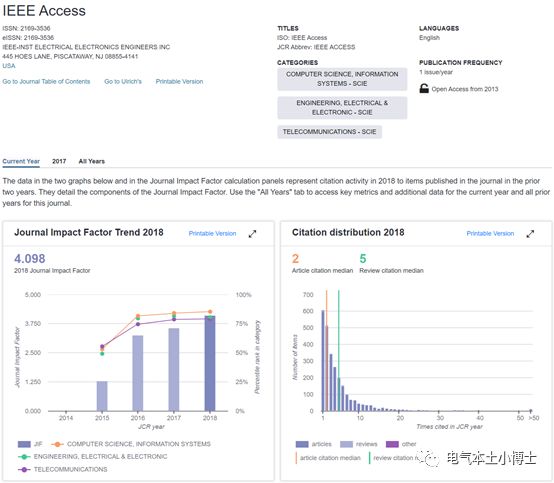Click the Open Access from 2013 text

465,89
